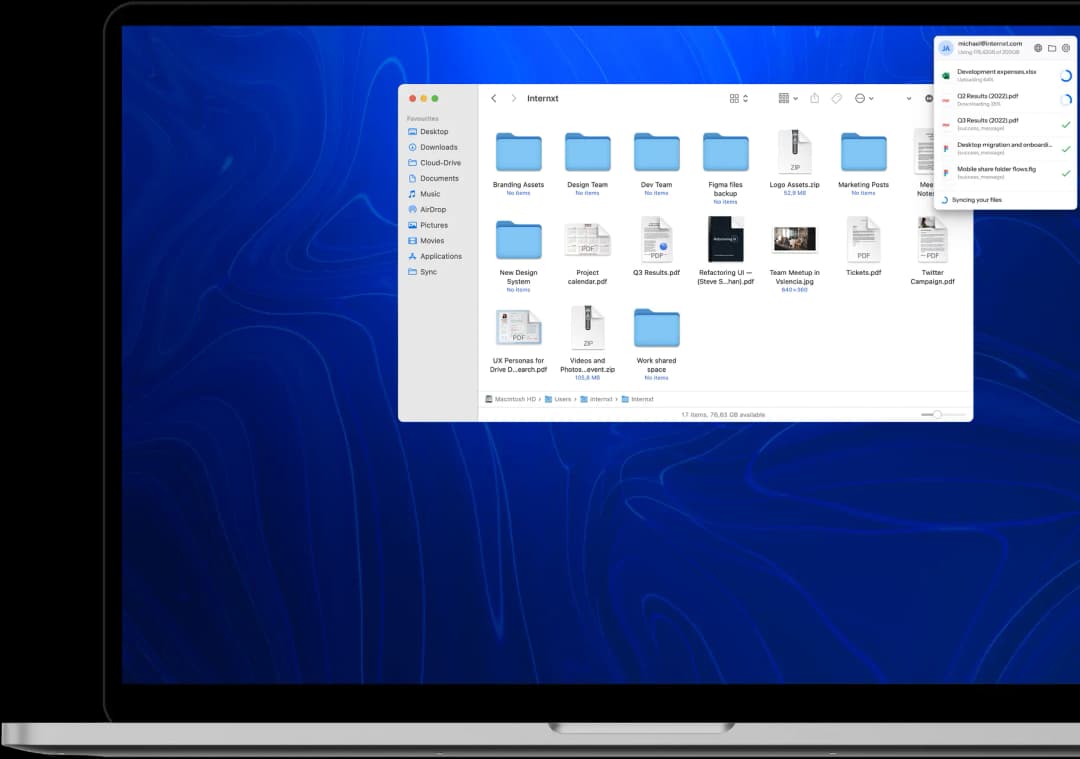The width and height of the screenshot is (1080, 759).
Task: Select Downloads in the Finder sidebar
Action: point(438,147)
